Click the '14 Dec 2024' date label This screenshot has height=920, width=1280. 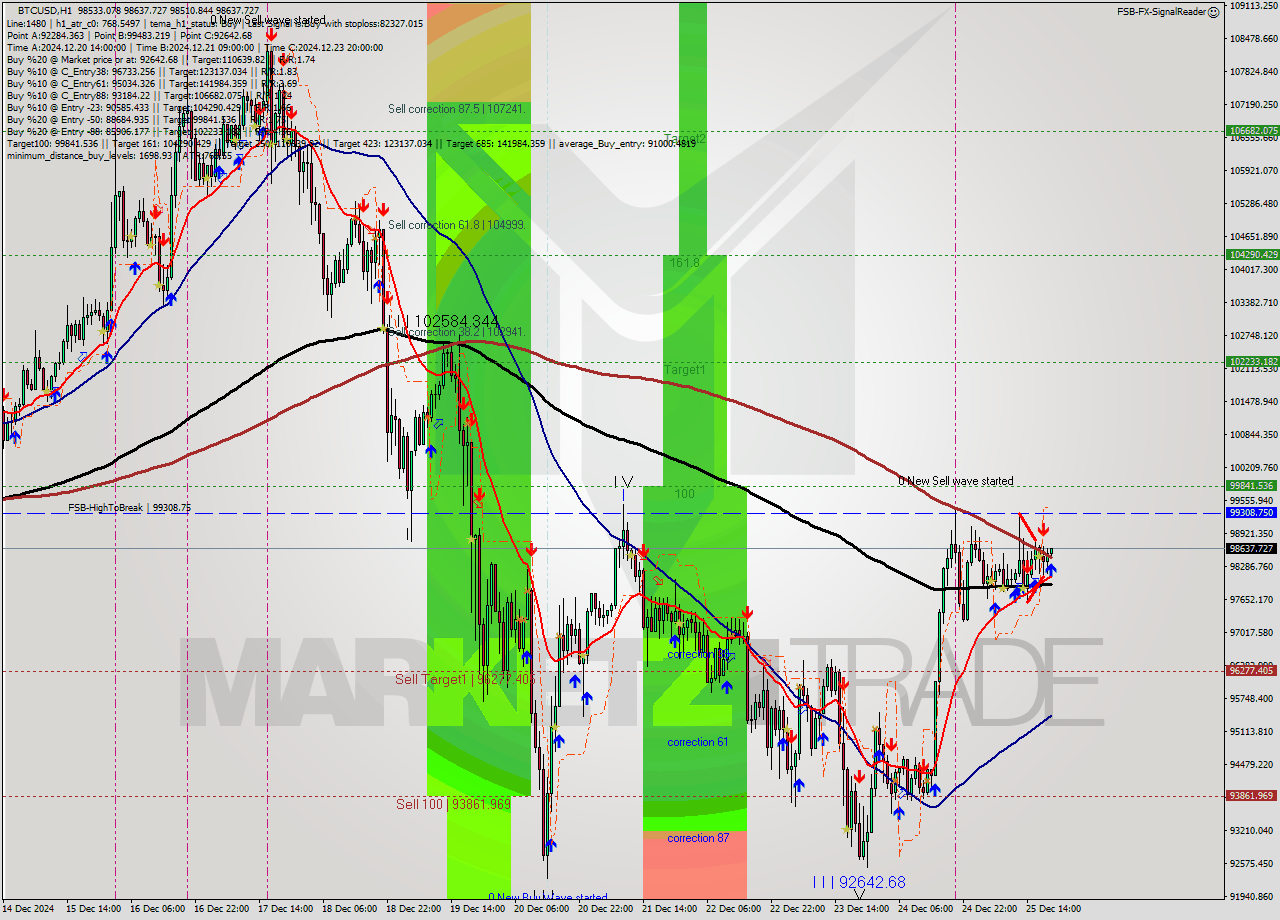tap(30, 909)
